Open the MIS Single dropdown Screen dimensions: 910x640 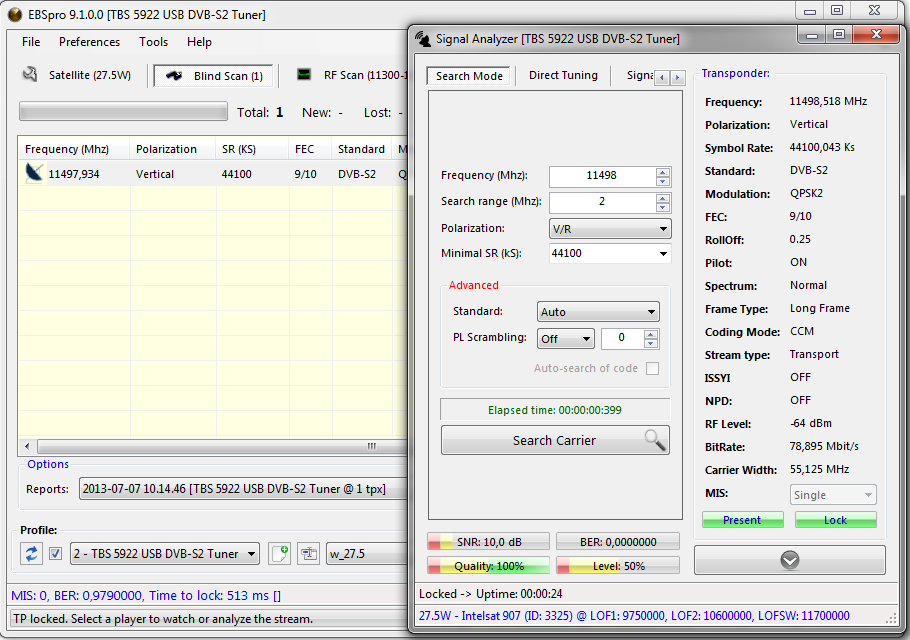[x=833, y=495]
